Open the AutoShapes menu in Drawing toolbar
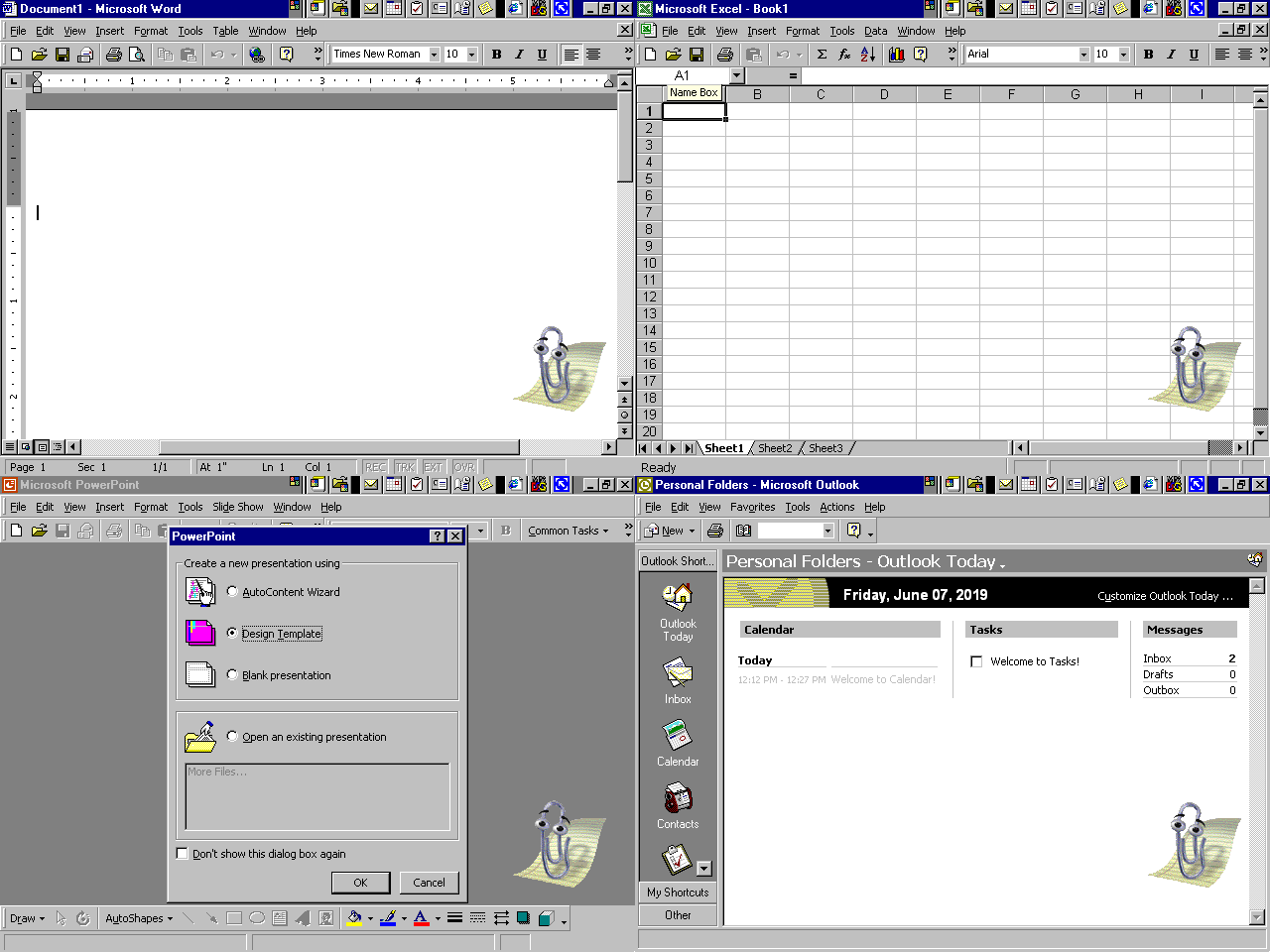The width and height of the screenshot is (1270, 952). (139, 918)
